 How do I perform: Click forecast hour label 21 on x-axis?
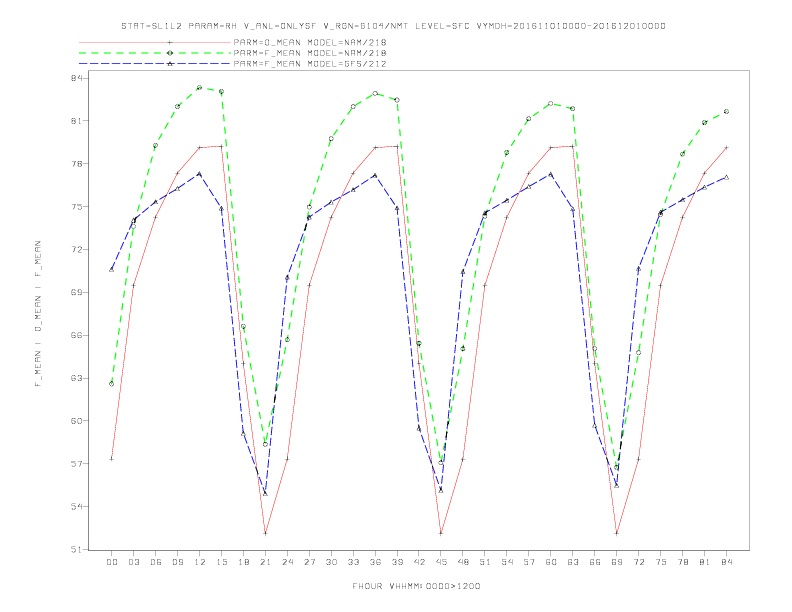[x=265, y=562]
